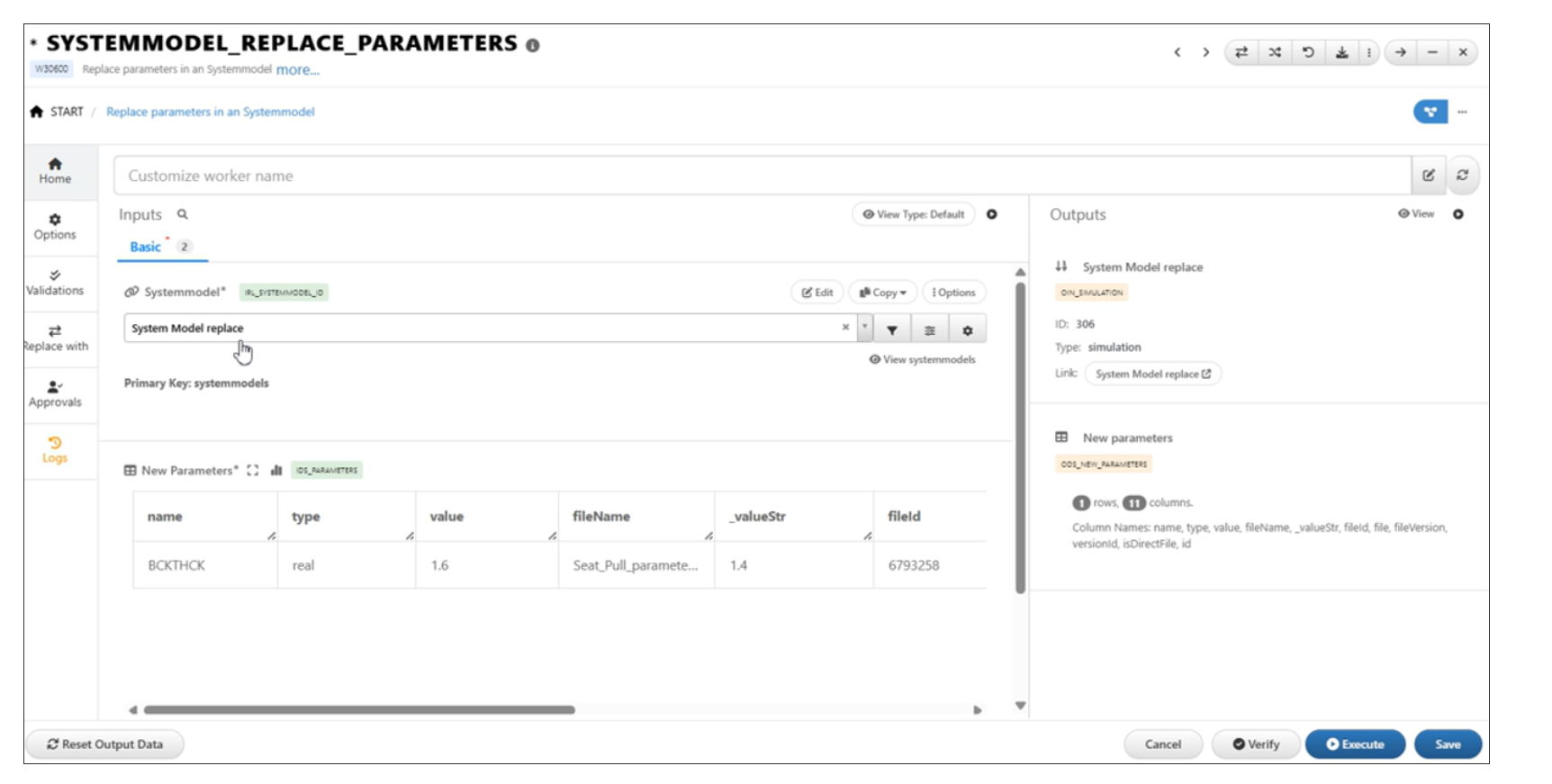The width and height of the screenshot is (1552, 784).
Task: Click the refresh icon beside worker name
Action: 1462,176
